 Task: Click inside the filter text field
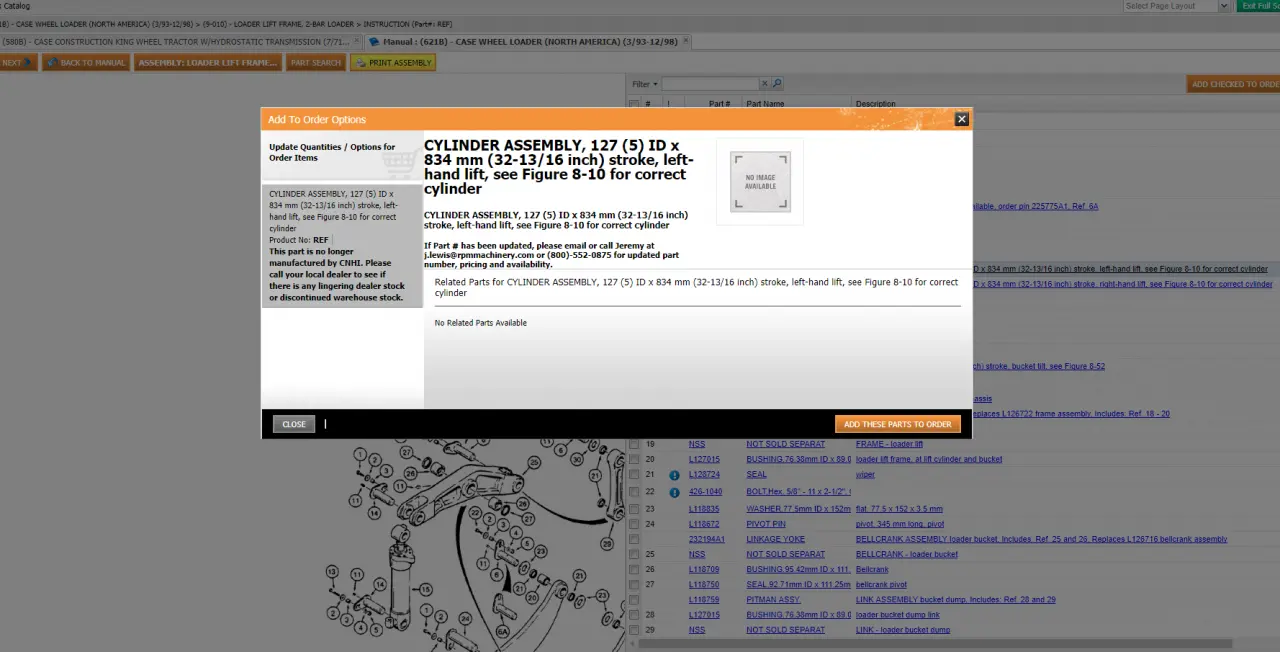(x=709, y=84)
